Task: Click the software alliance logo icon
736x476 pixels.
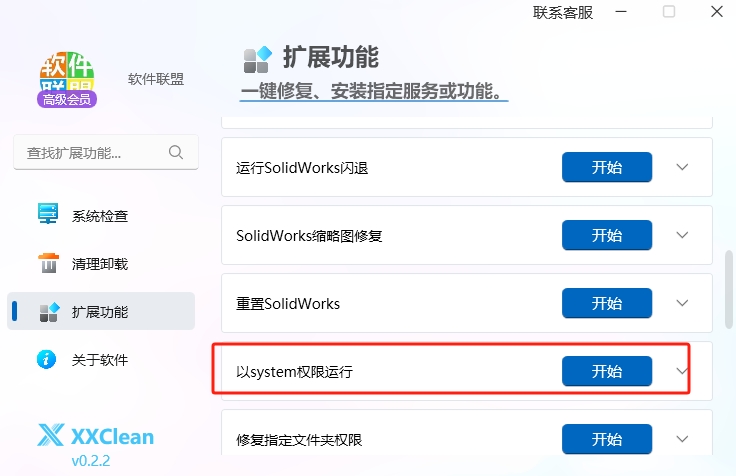Action: pos(67,80)
